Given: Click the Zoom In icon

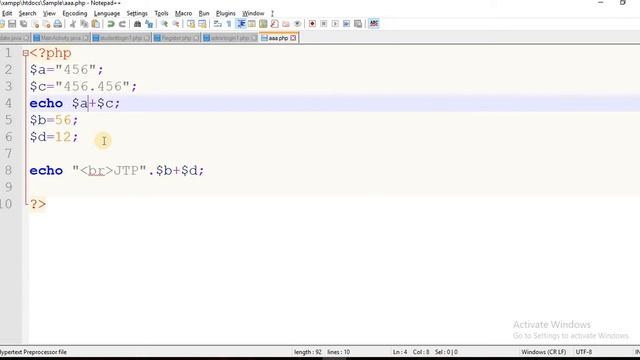Looking at the screenshot, I should (164, 24).
